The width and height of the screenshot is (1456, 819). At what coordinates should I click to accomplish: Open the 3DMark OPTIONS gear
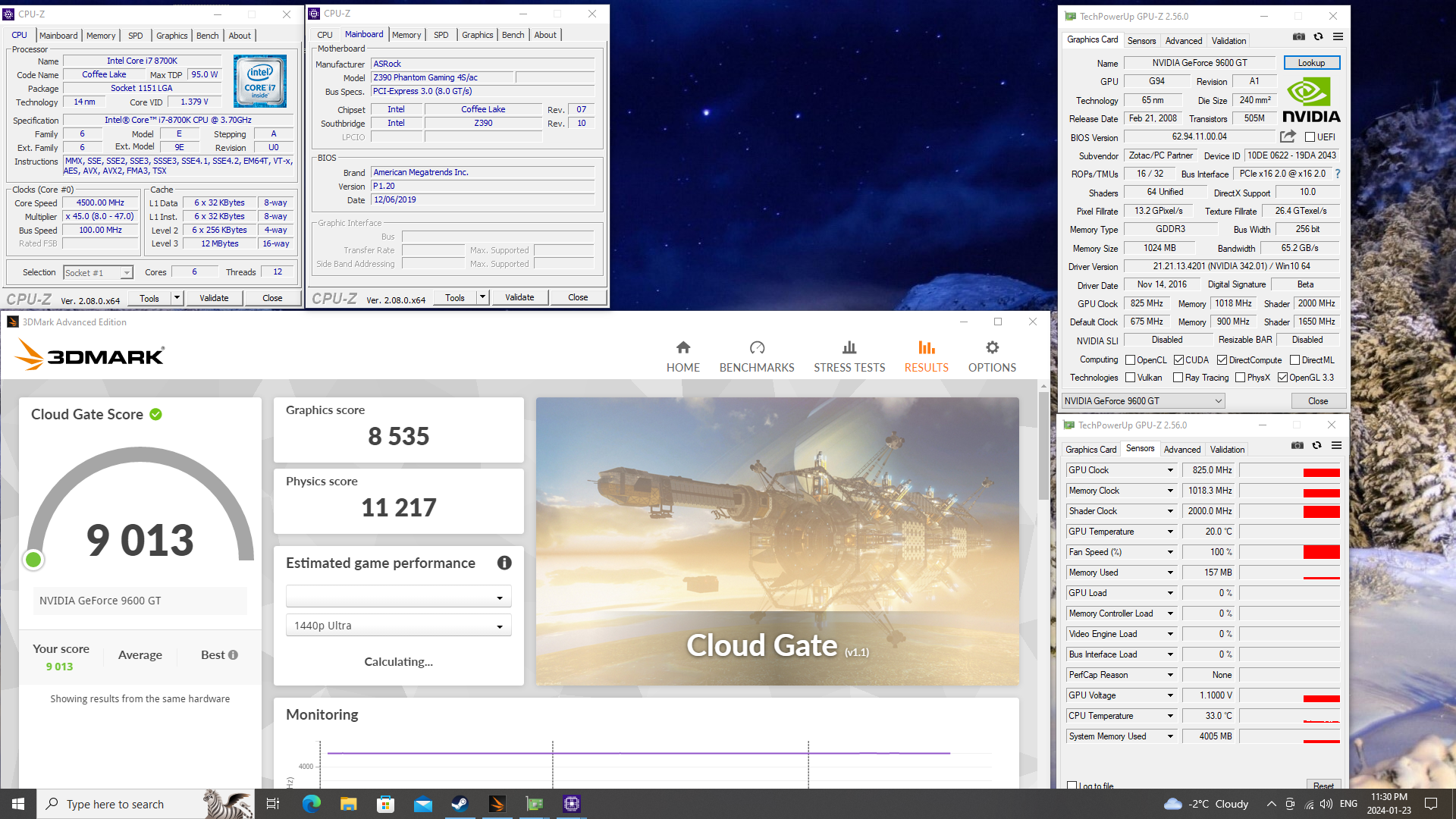click(x=992, y=356)
